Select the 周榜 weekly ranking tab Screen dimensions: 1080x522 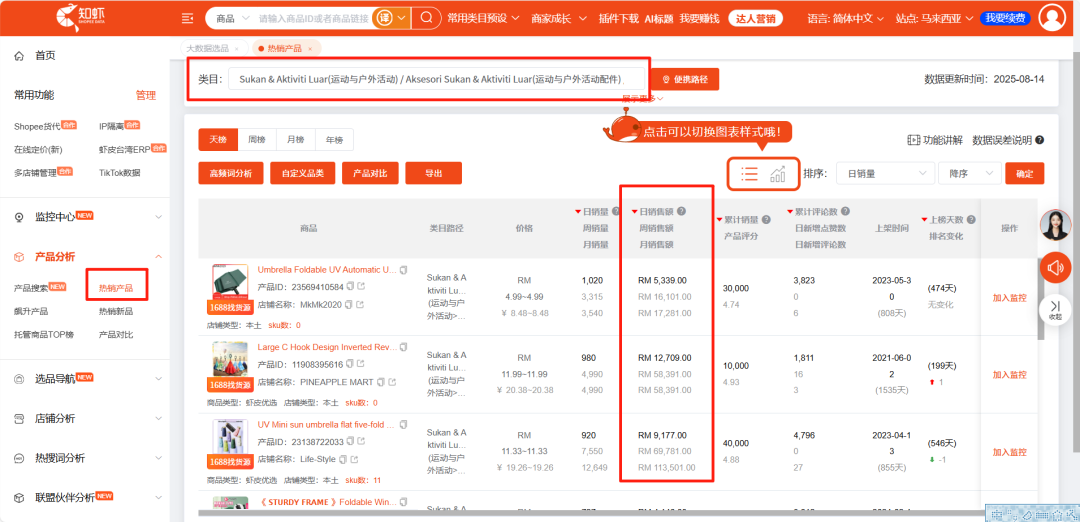tap(256, 139)
